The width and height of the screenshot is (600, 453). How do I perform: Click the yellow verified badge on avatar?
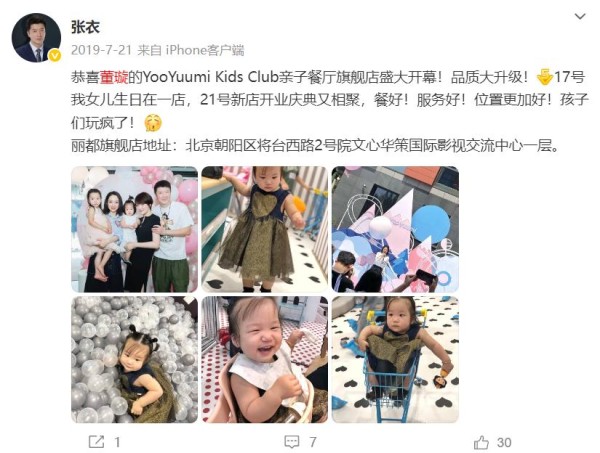click(55, 56)
